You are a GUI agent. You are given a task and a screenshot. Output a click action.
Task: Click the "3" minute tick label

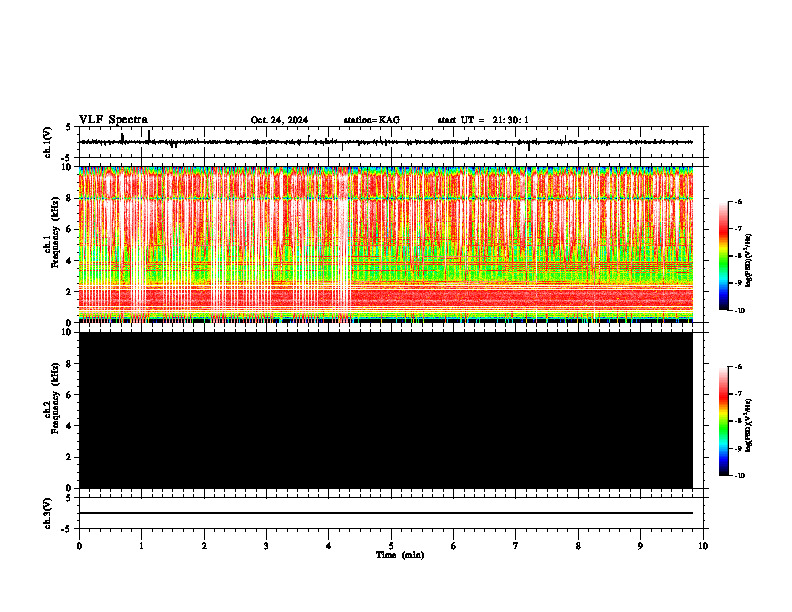click(x=266, y=546)
